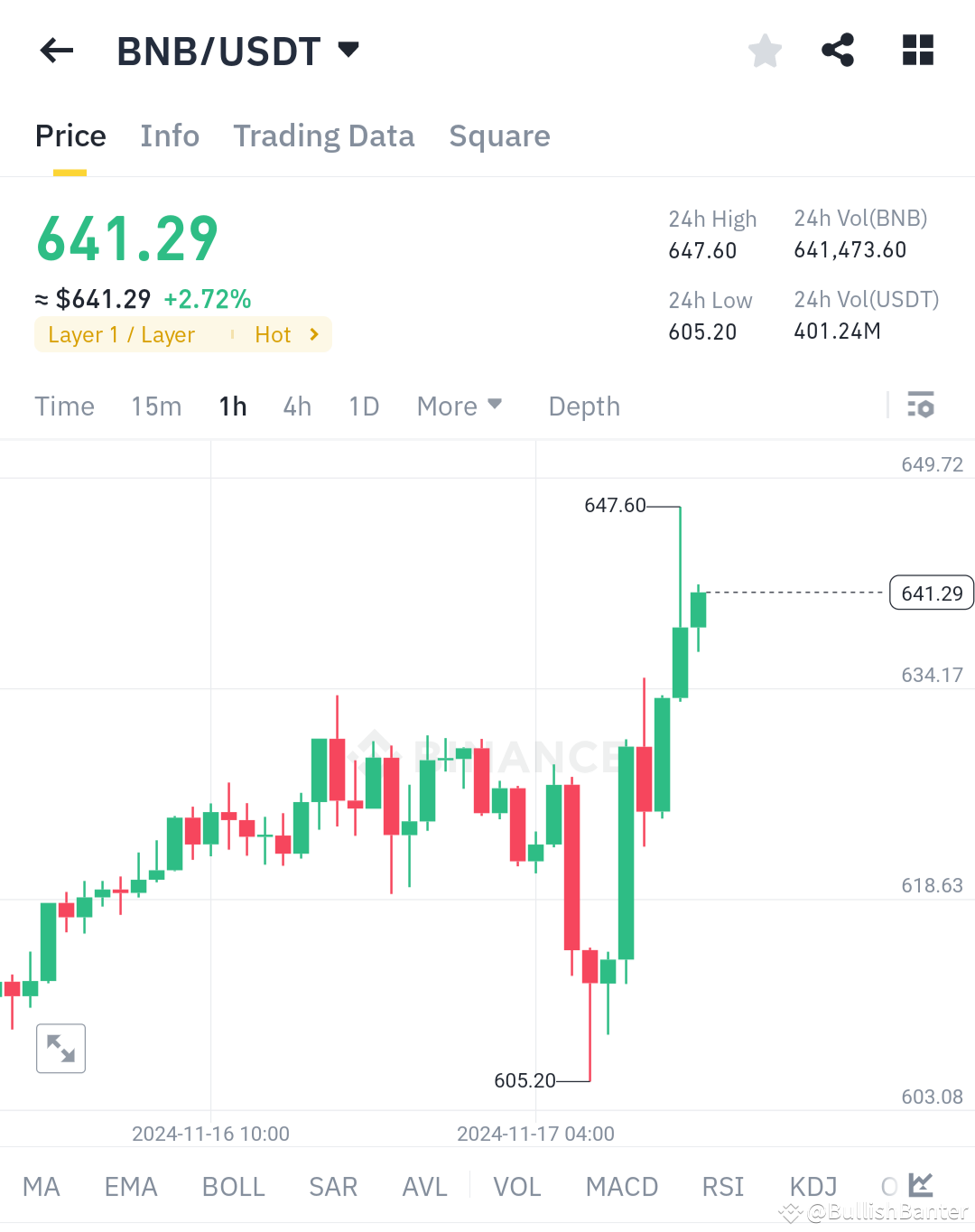Open the chart settings icon beside Depth
This screenshot has height=1232, width=975.
(921, 406)
